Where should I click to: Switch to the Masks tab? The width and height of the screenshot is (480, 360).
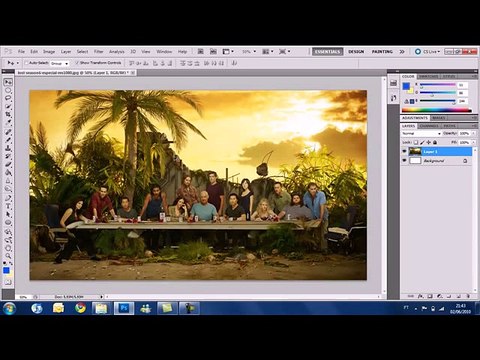(439, 118)
